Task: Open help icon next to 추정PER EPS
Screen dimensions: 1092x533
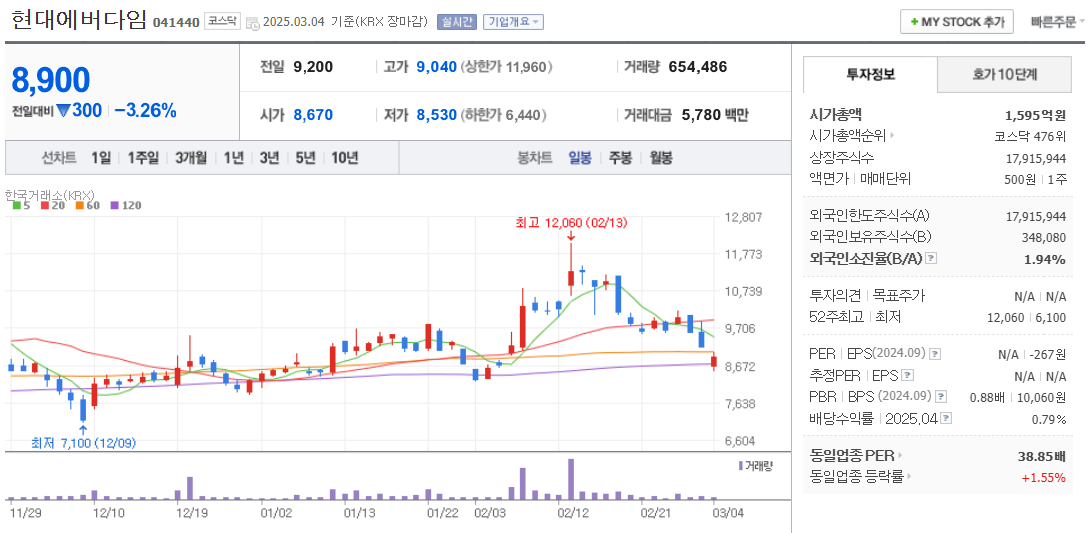Action: click(x=907, y=376)
